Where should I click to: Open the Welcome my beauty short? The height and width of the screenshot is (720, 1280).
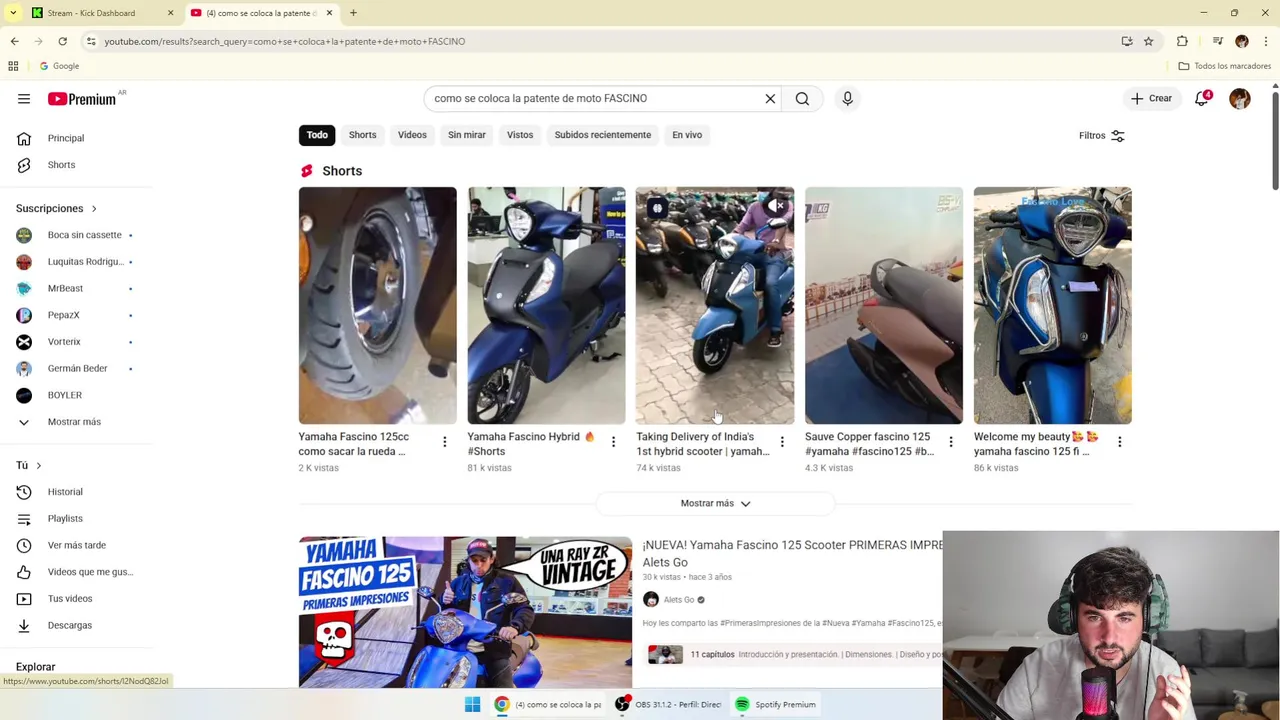[1052, 305]
